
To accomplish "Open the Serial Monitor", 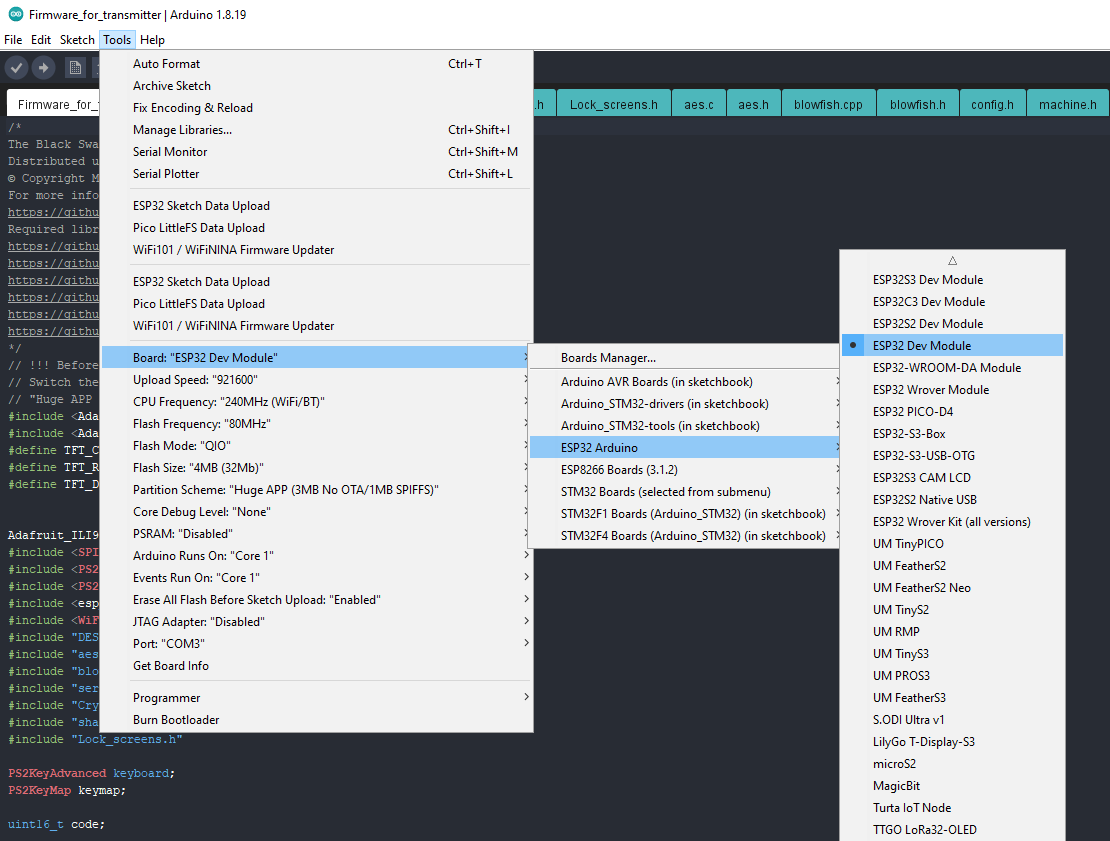I will pyautogui.click(x=316, y=151).
